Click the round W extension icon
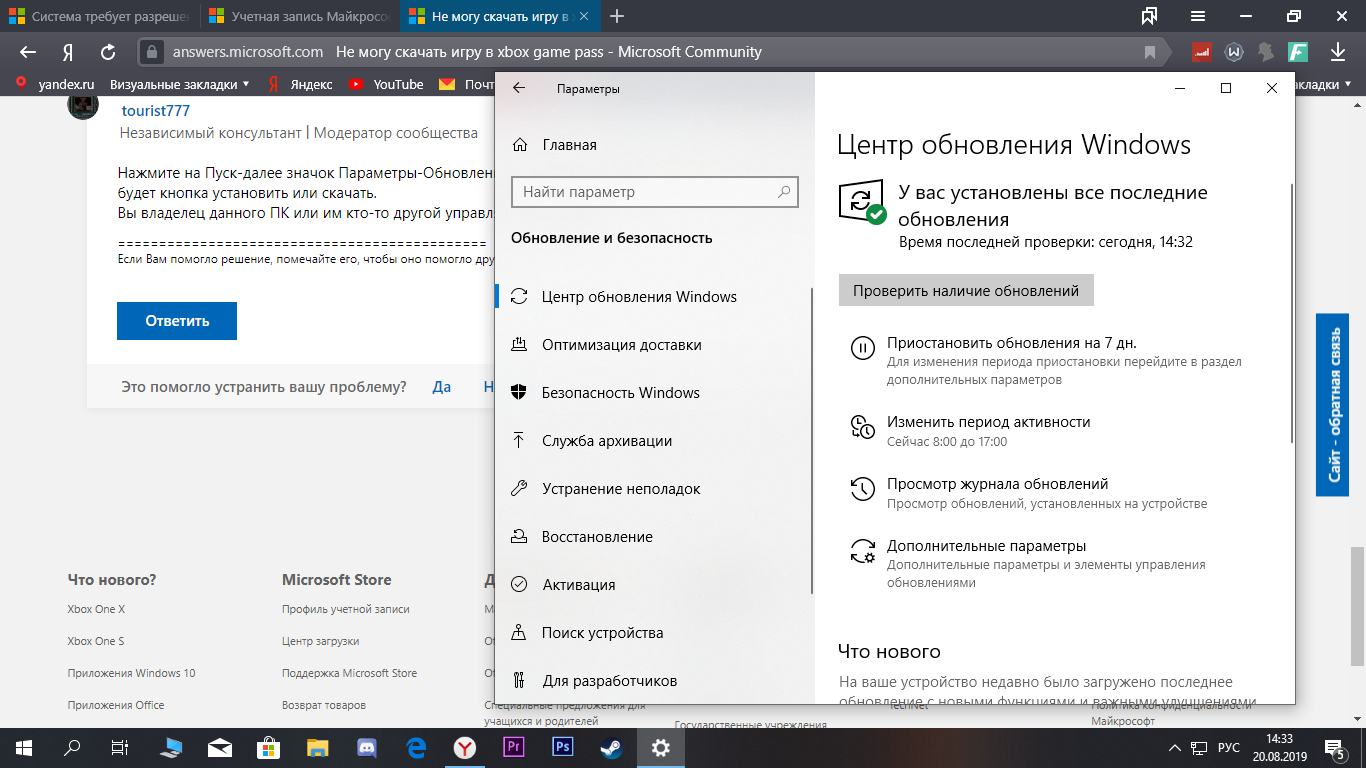 click(1234, 52)
